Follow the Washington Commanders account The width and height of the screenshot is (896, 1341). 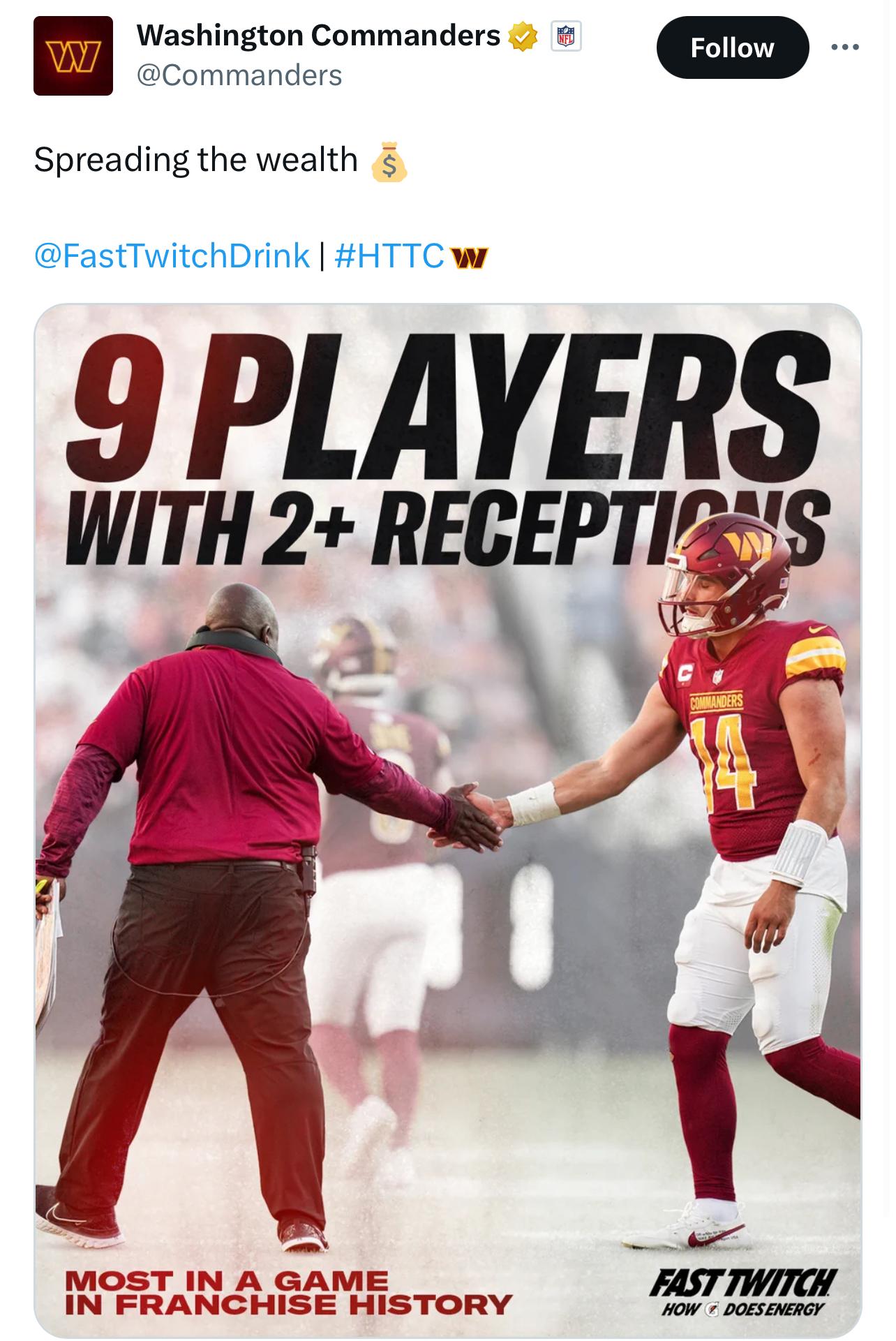(733, 47)
